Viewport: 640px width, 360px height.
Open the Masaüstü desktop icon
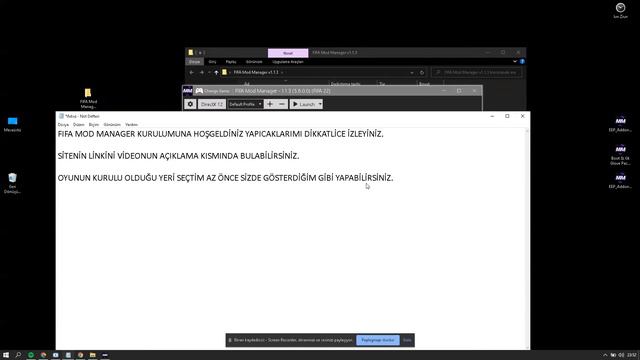click(x=12, y=124)
